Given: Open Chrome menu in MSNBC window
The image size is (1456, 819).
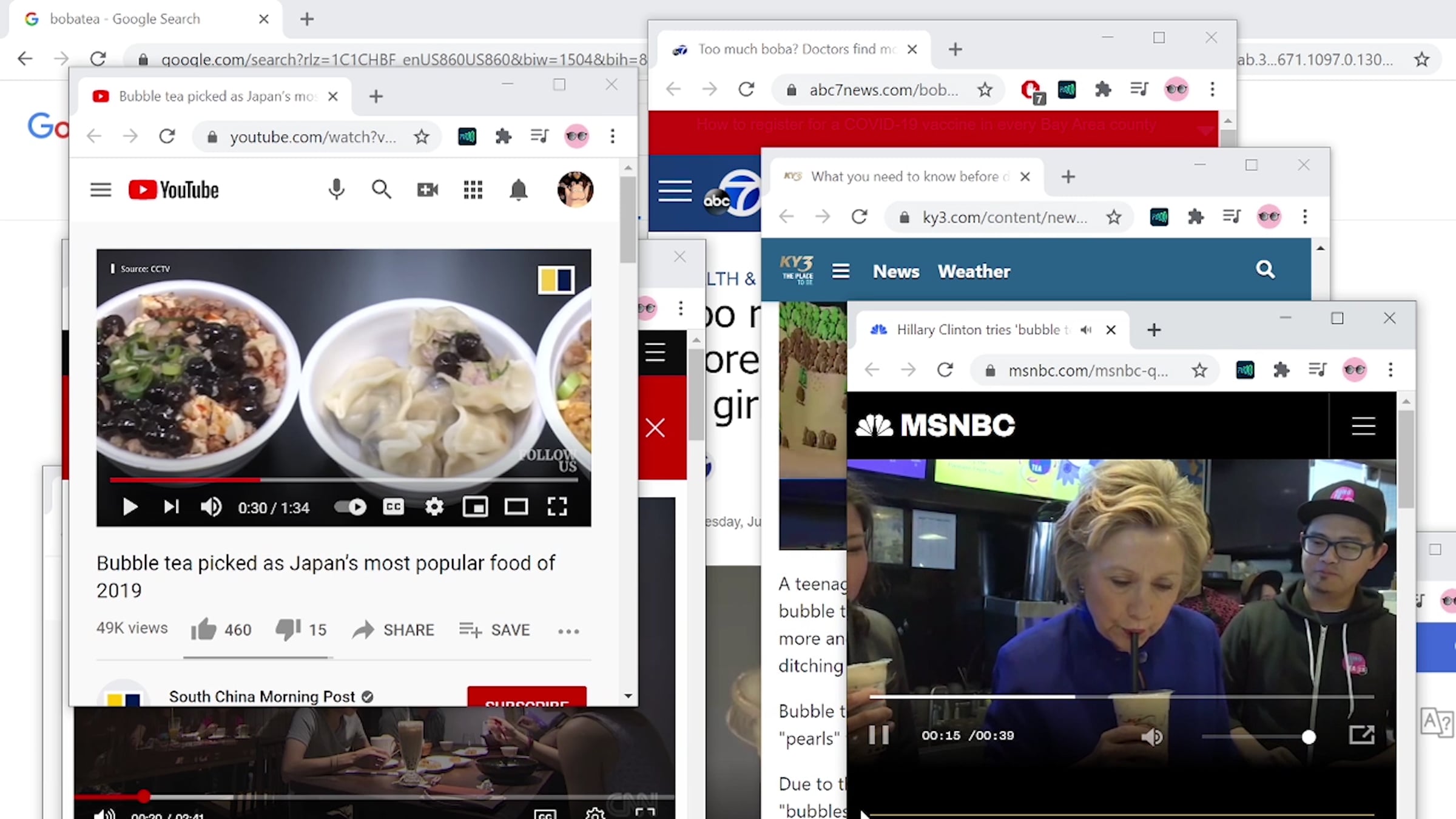Looking at the screenshot, I should tap(1390, 369).
